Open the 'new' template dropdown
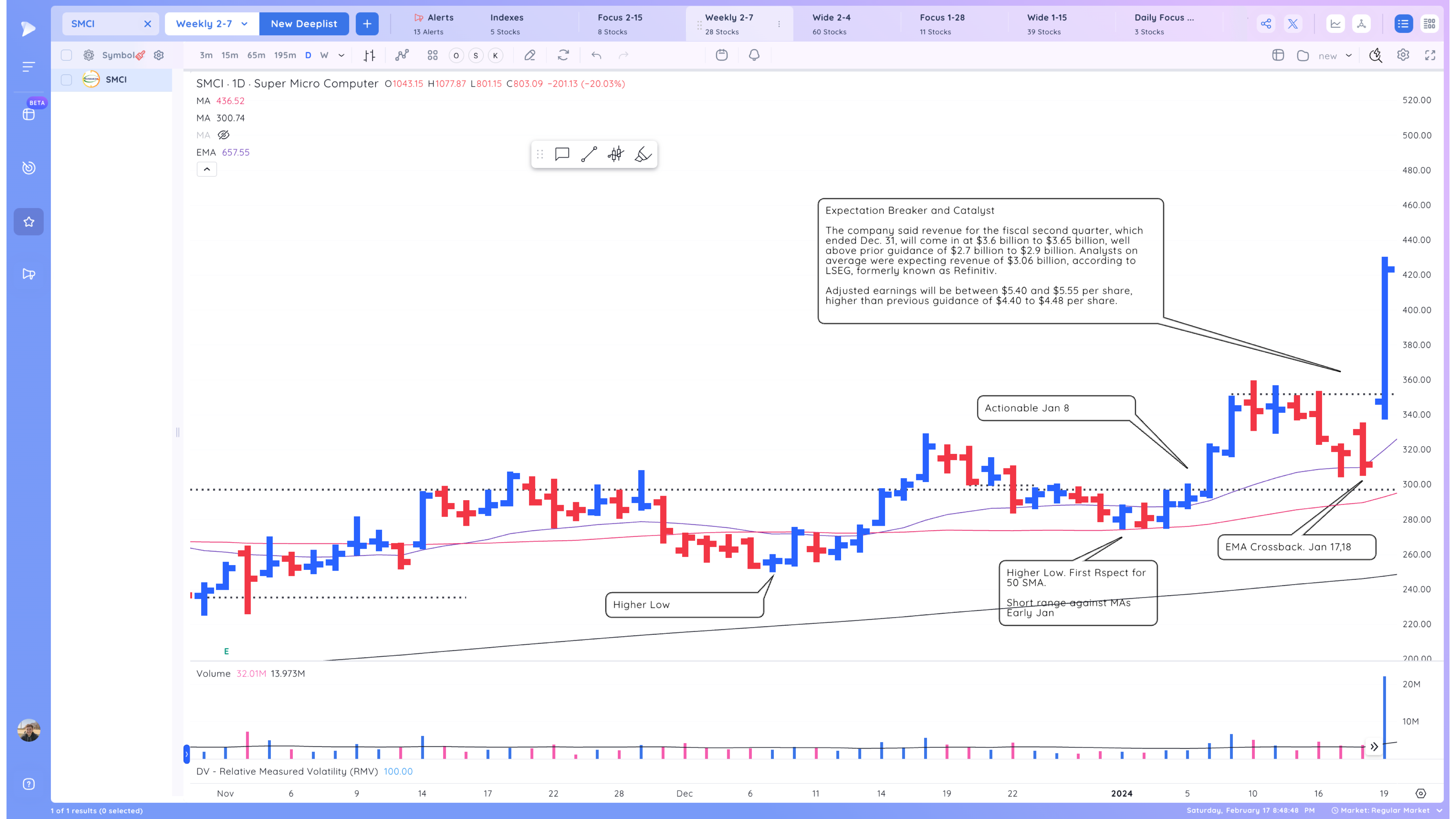The height and width of the screenshot is (819, 1456). (1335, 55)
